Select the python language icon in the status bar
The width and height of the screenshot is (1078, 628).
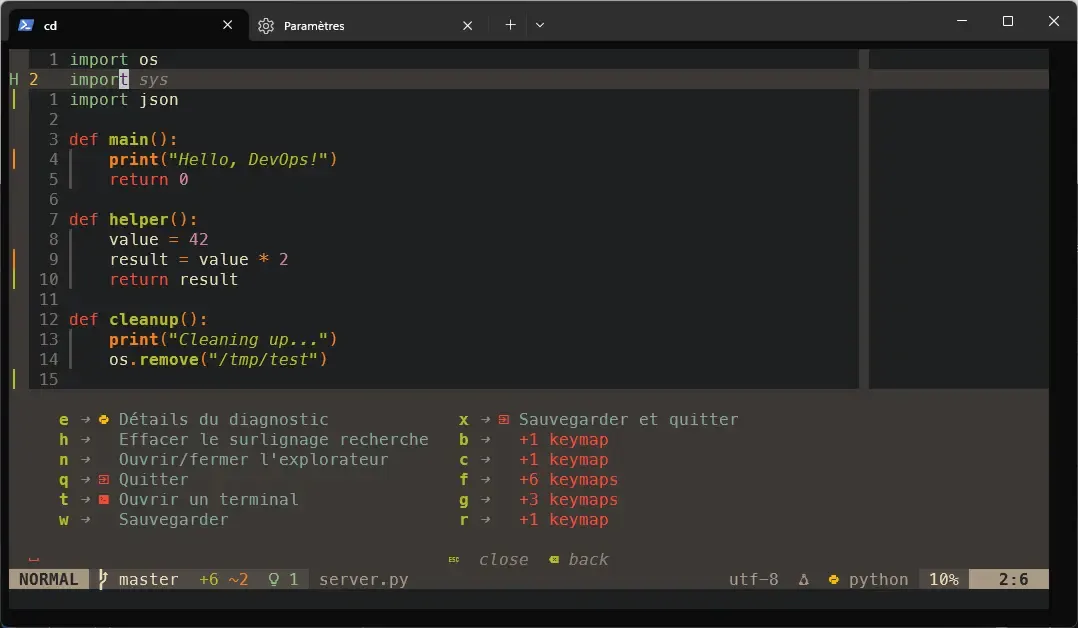(832, 579)
